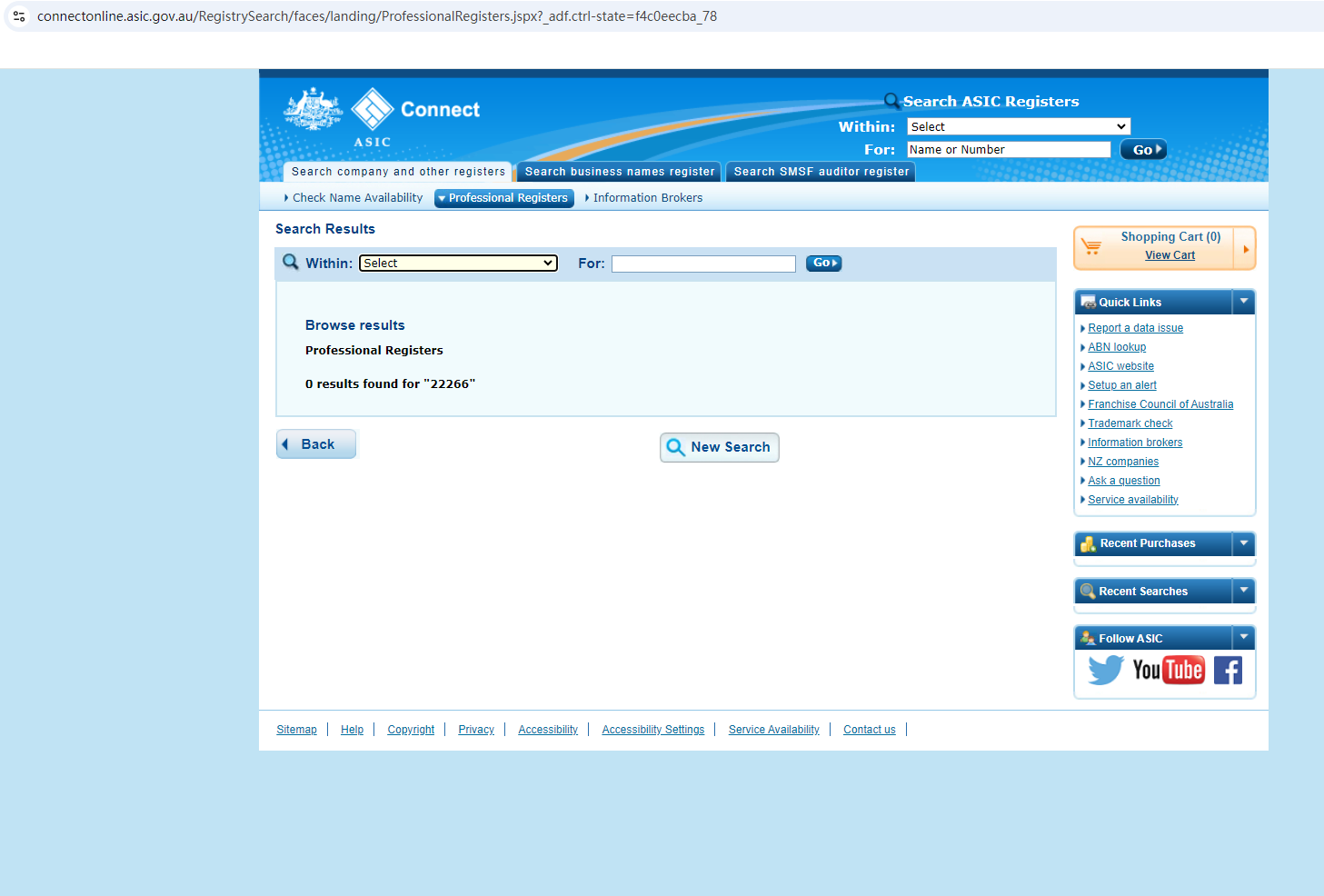Go back with the Back button
The width and height of the screenshot is (1324, 896).
[316, 444]
